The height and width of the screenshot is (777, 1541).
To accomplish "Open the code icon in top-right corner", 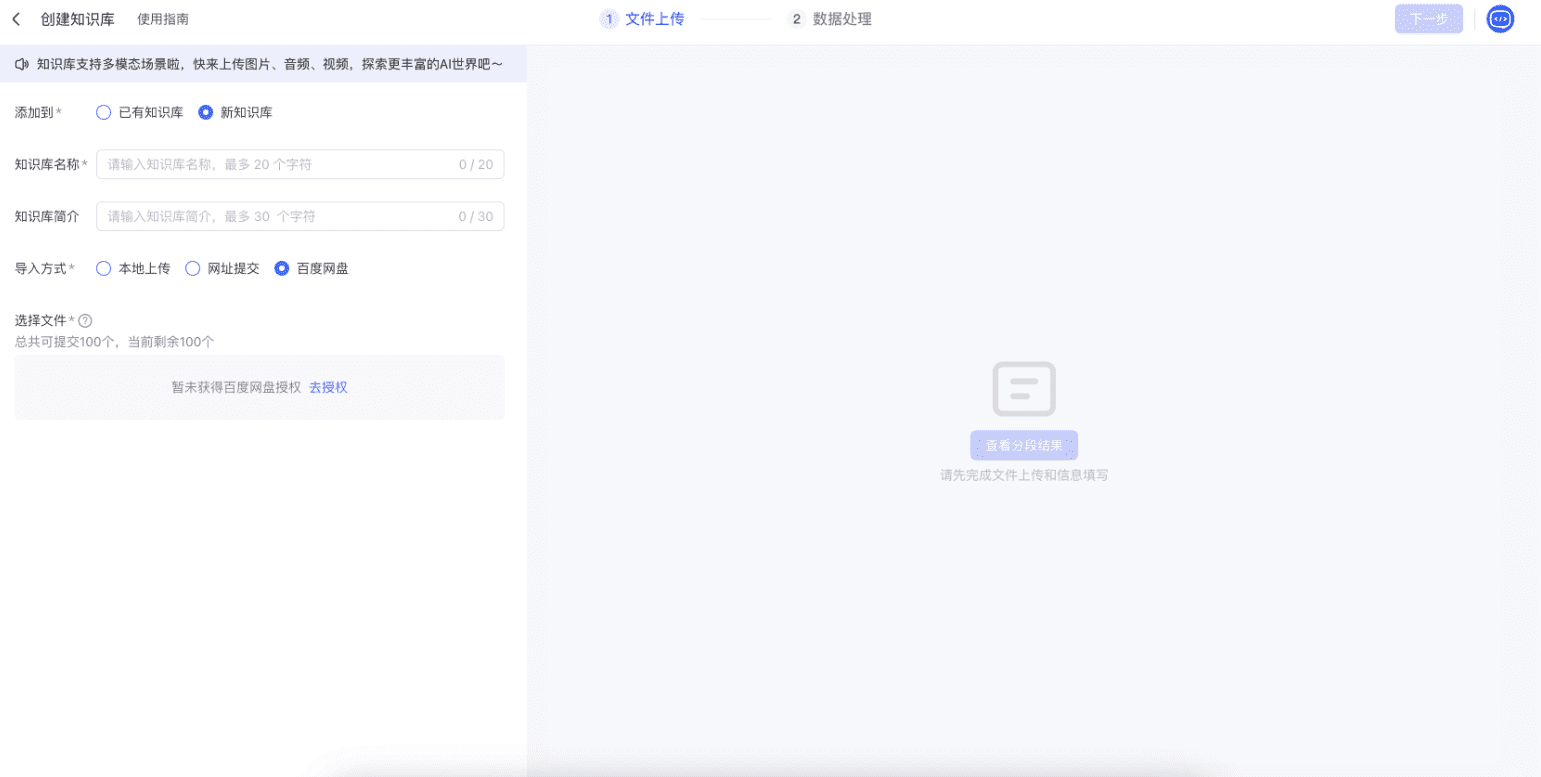I will (x=1500, y=19).
